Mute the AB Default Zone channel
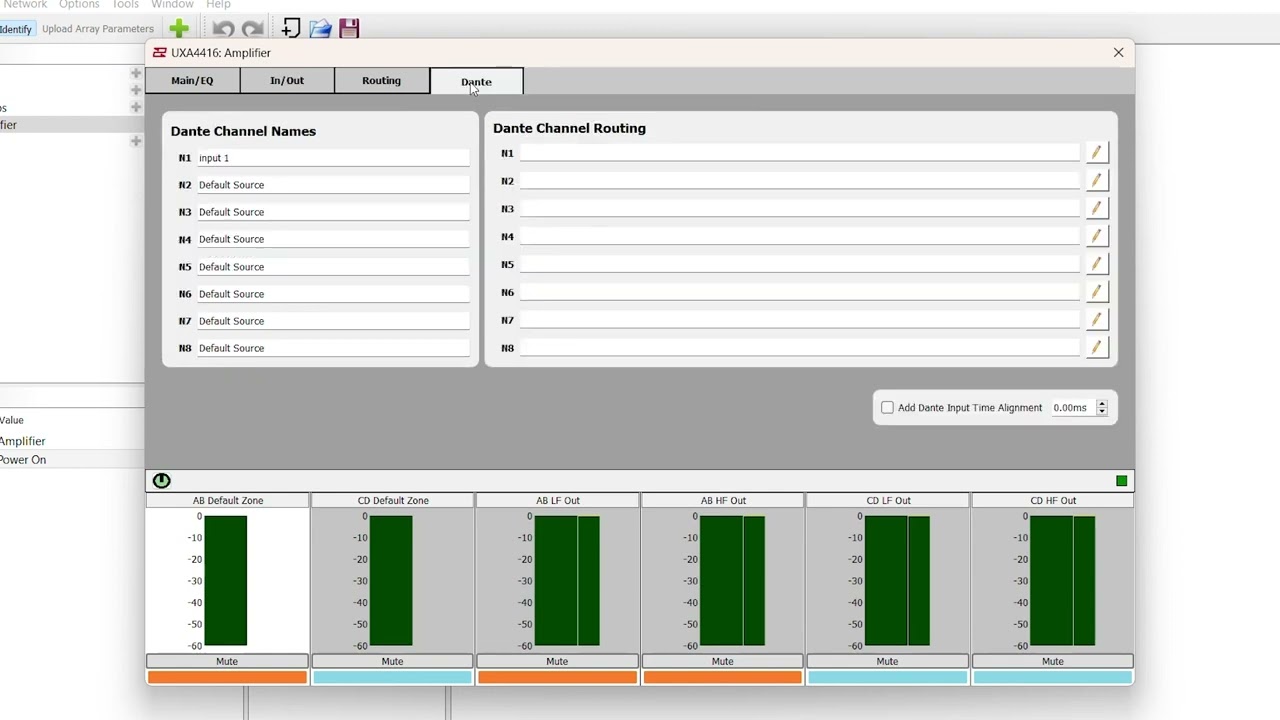1280x720 pixels. (x=227, y=661)
